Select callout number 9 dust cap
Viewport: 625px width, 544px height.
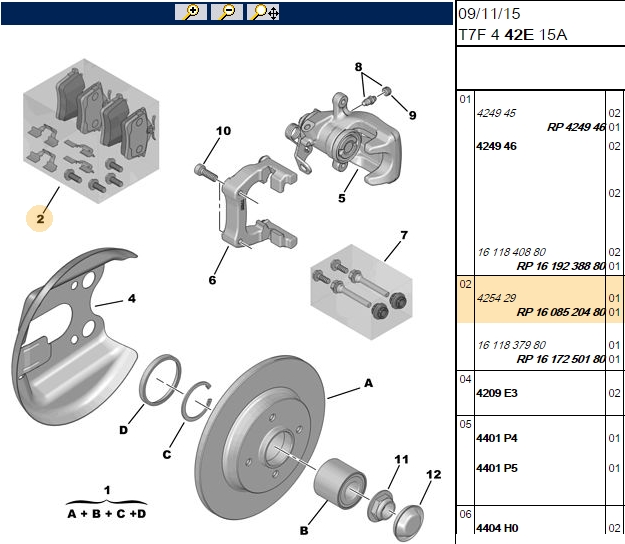click(x=412, y=115)
